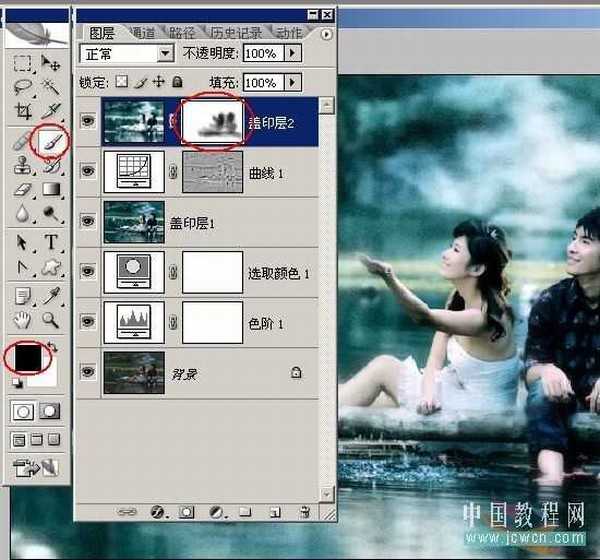Create new adjustment layer from bottom bar
The width and height of the screenshot is (600, 560).
coord(216,512)
